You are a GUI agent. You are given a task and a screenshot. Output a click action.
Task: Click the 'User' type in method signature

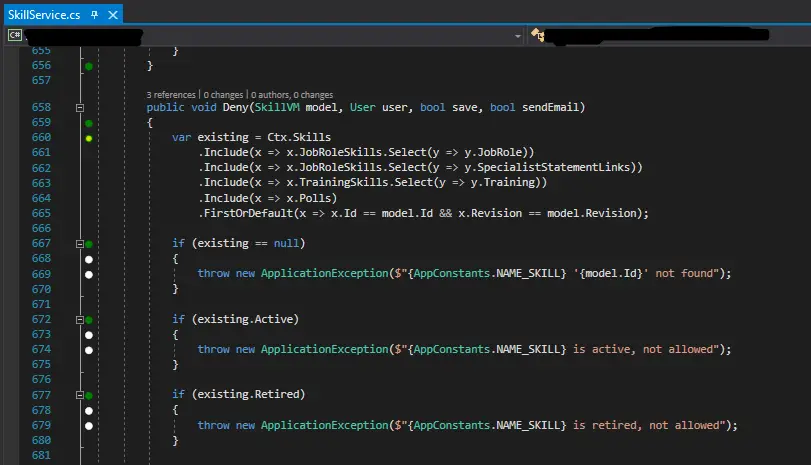(x=363, y=107)
